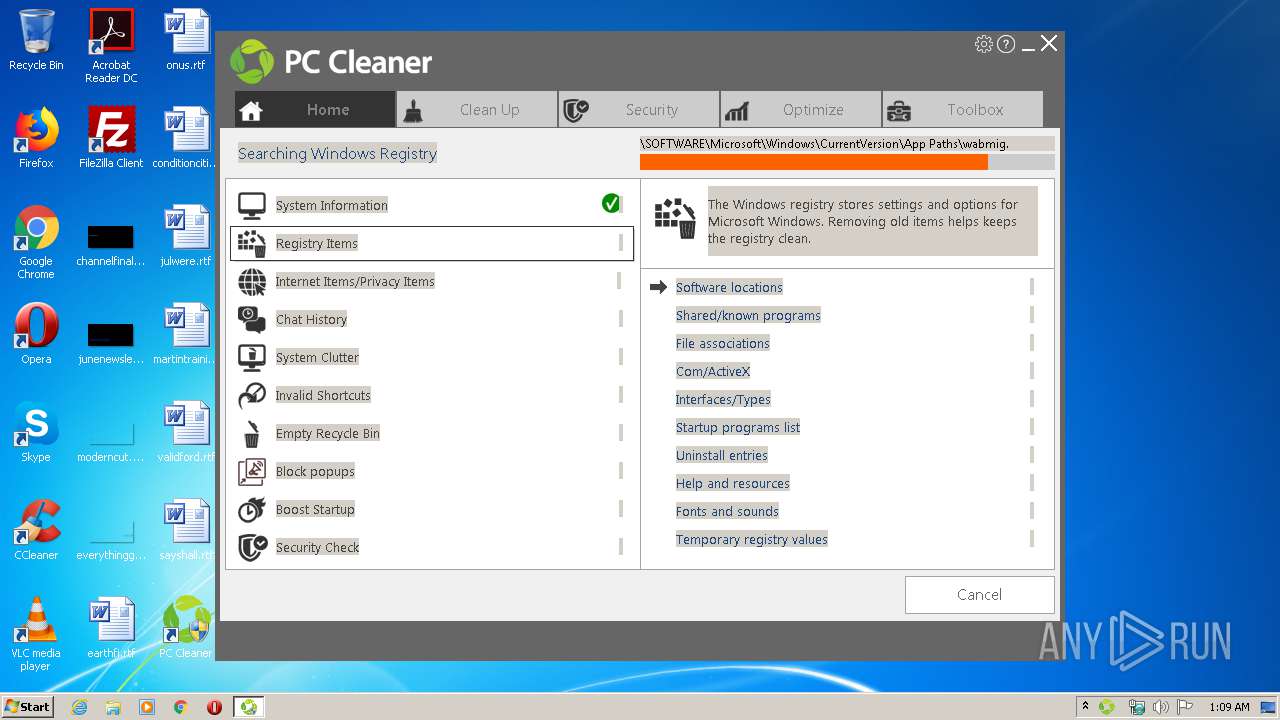Click Searching Windows Registry status text
Screen dimensions: 1280x720
point(337,154)
